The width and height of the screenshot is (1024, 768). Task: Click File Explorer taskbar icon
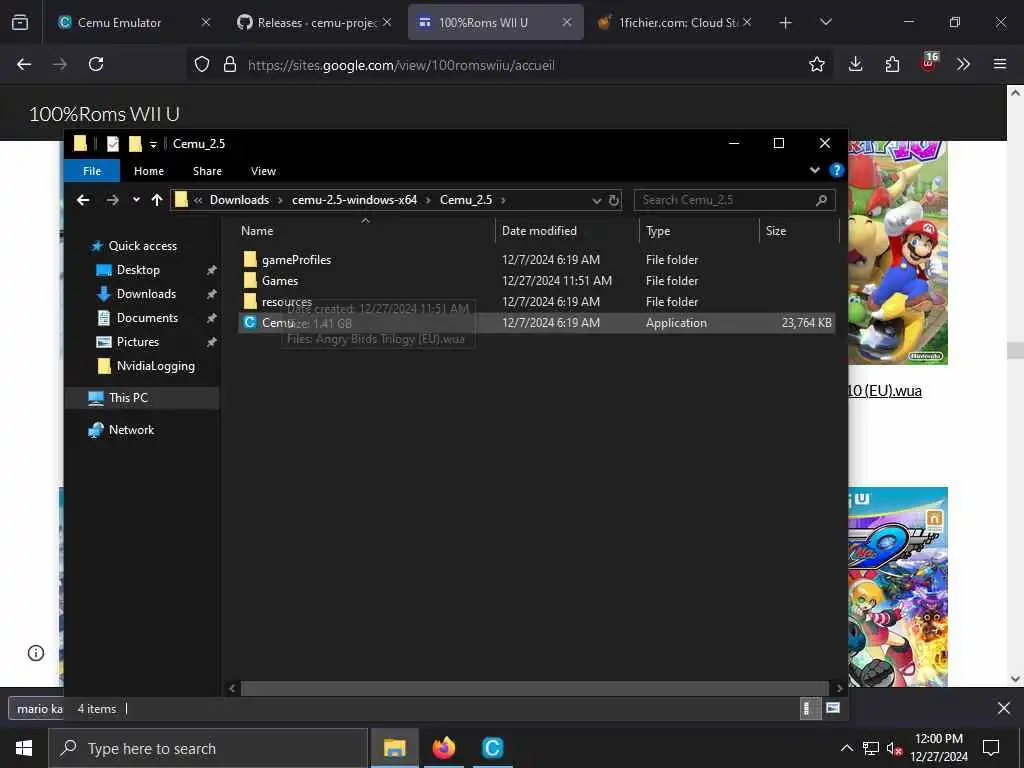pyautogui.click(x=394, y=748)
